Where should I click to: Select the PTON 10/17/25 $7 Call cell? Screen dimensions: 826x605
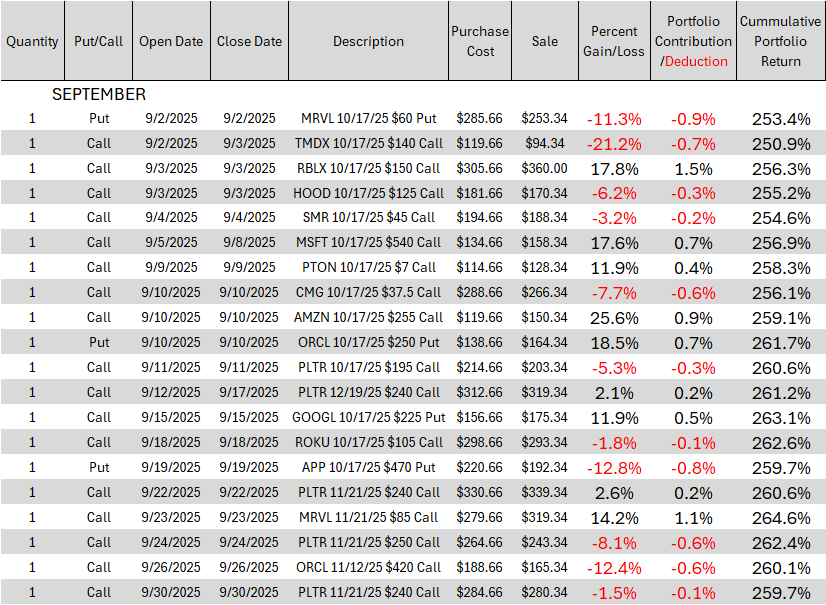pyautogui.click(x=369, y=267)
